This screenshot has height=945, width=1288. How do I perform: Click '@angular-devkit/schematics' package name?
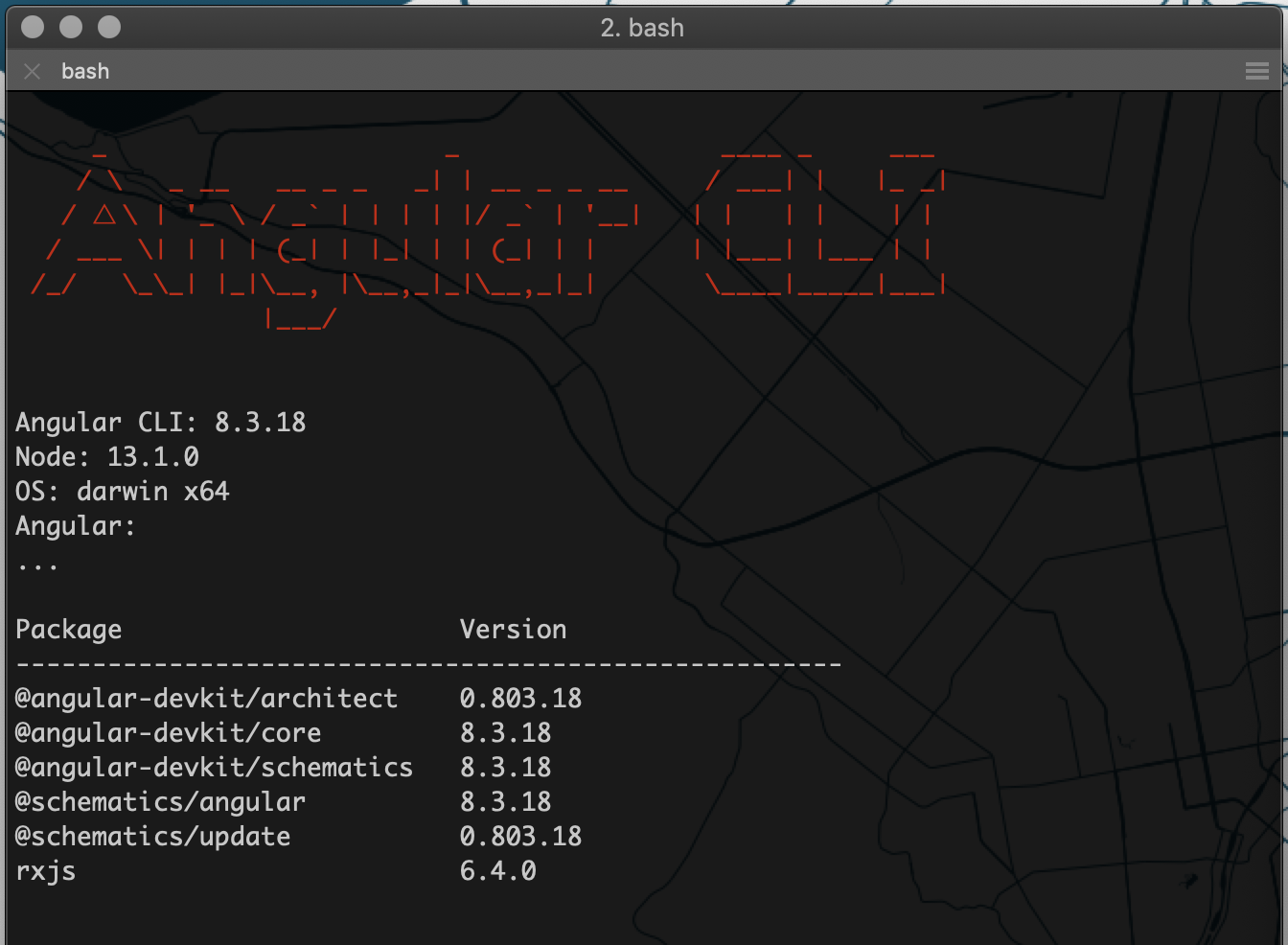click(x=214, y=768)
